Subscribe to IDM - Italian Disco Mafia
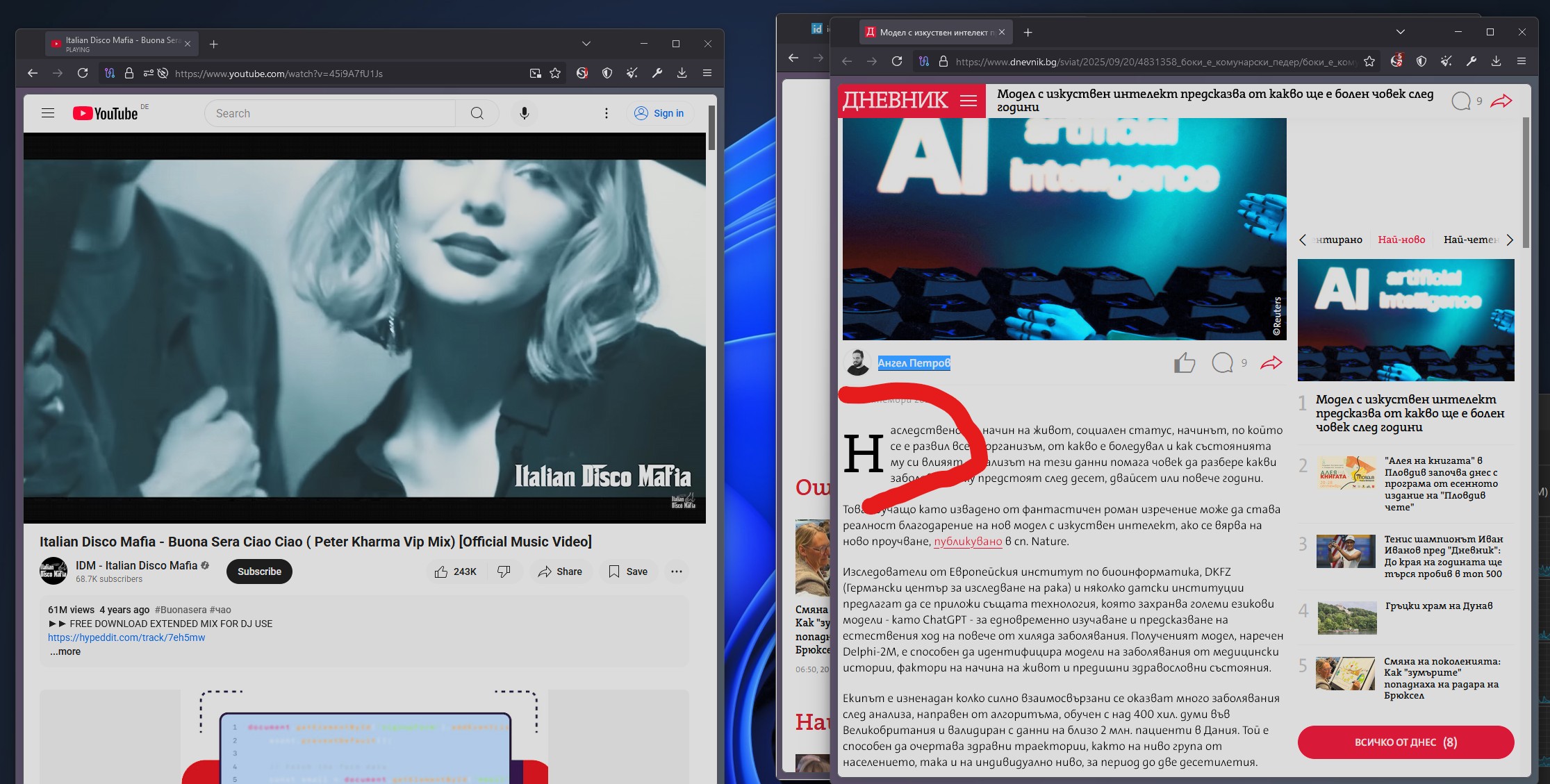Screen dimensions: 1550x784 (259, 572)
